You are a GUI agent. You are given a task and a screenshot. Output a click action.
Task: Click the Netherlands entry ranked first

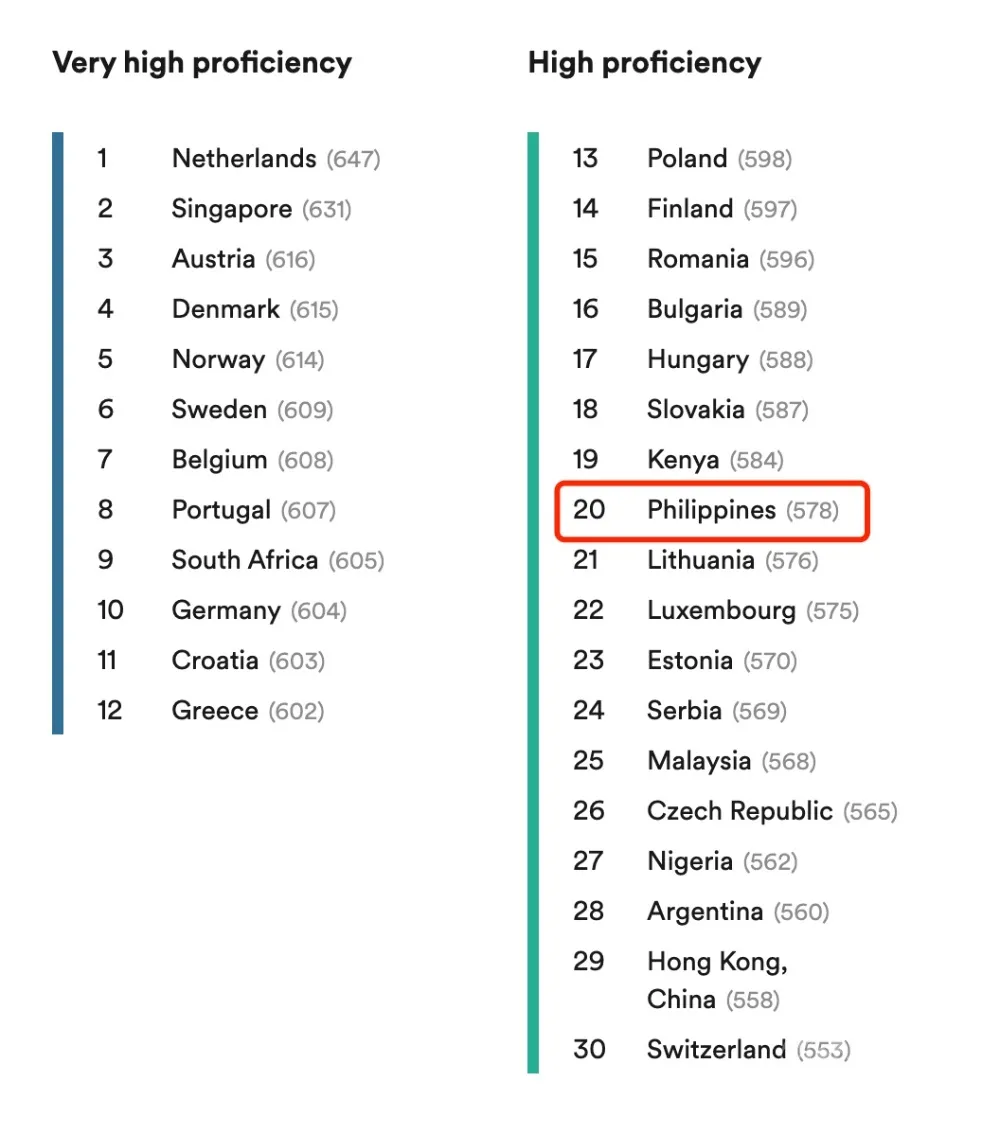click(x=239, y=158)
